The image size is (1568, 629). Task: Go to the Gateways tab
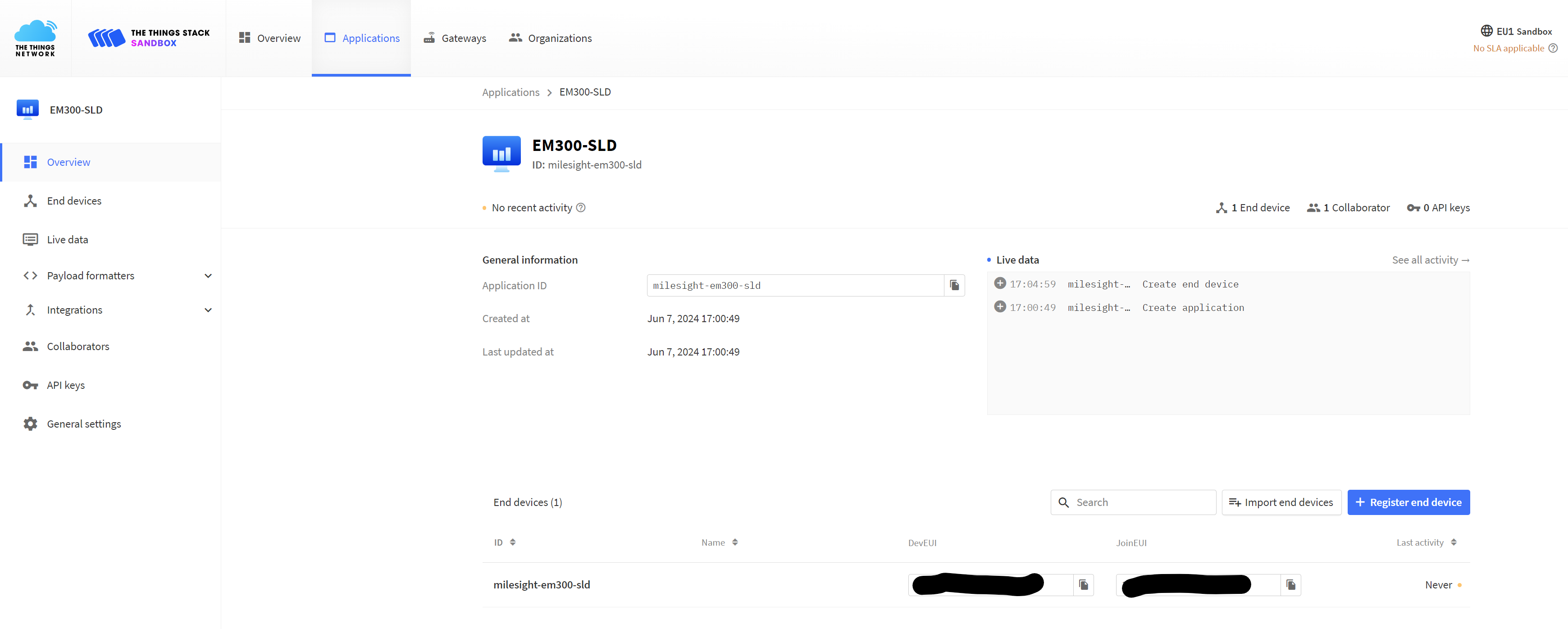point(455,38)
